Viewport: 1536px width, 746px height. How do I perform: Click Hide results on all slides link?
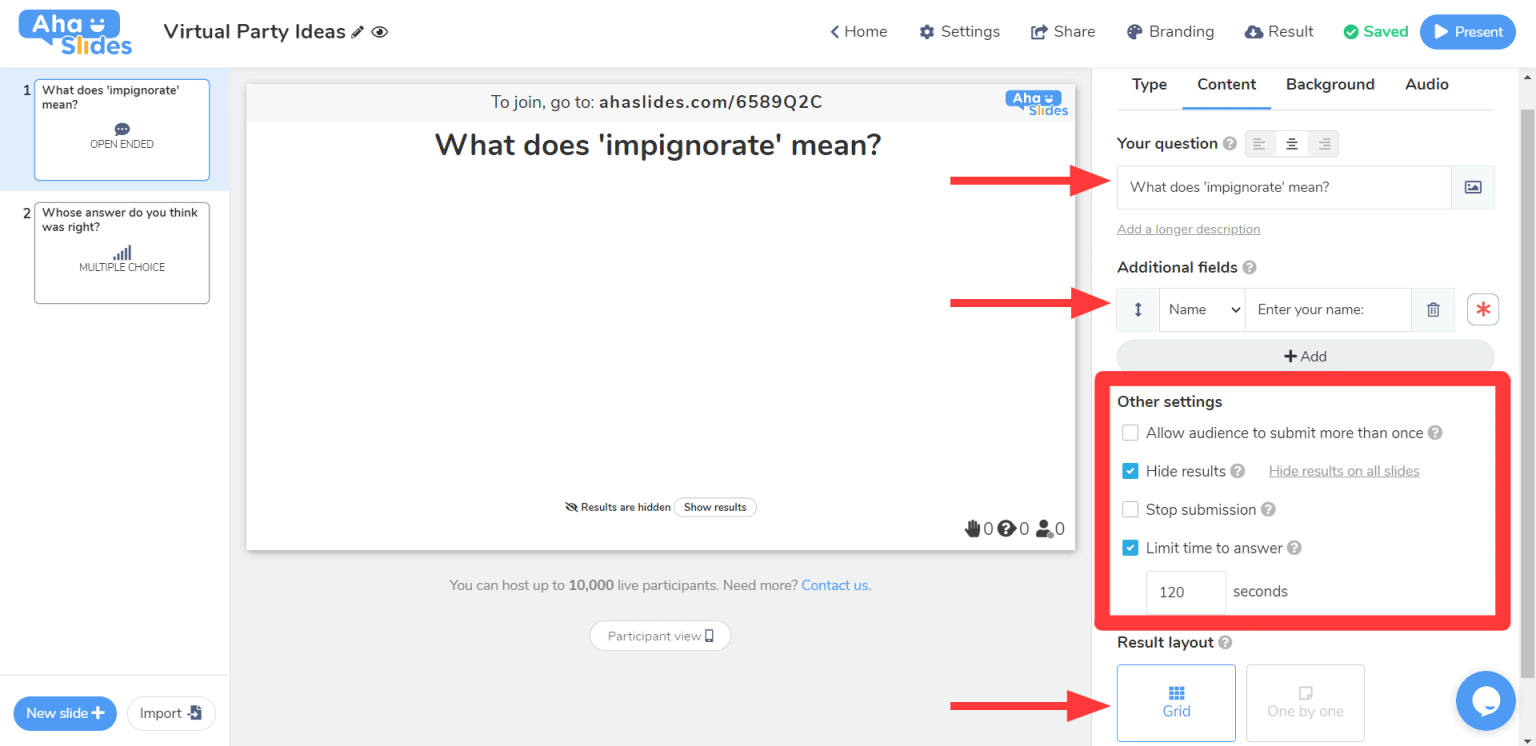[x=1343, y=471]
